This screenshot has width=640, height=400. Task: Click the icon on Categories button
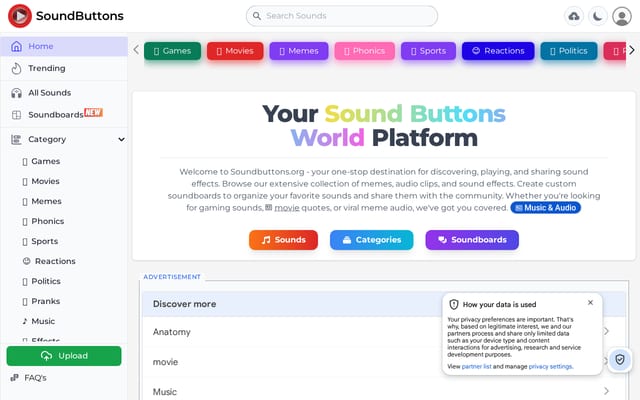click(x=347, y=240)
